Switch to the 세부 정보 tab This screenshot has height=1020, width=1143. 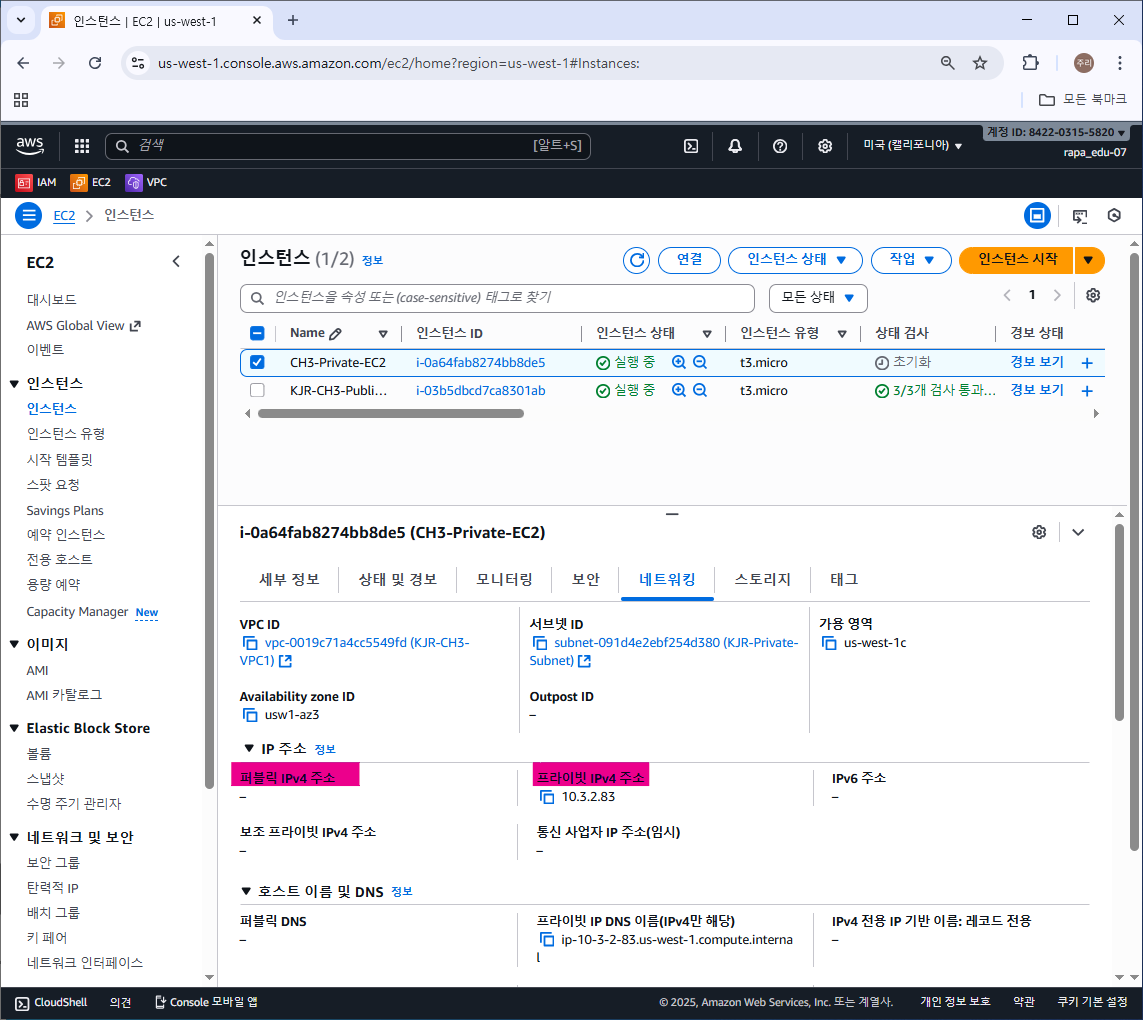289,580
